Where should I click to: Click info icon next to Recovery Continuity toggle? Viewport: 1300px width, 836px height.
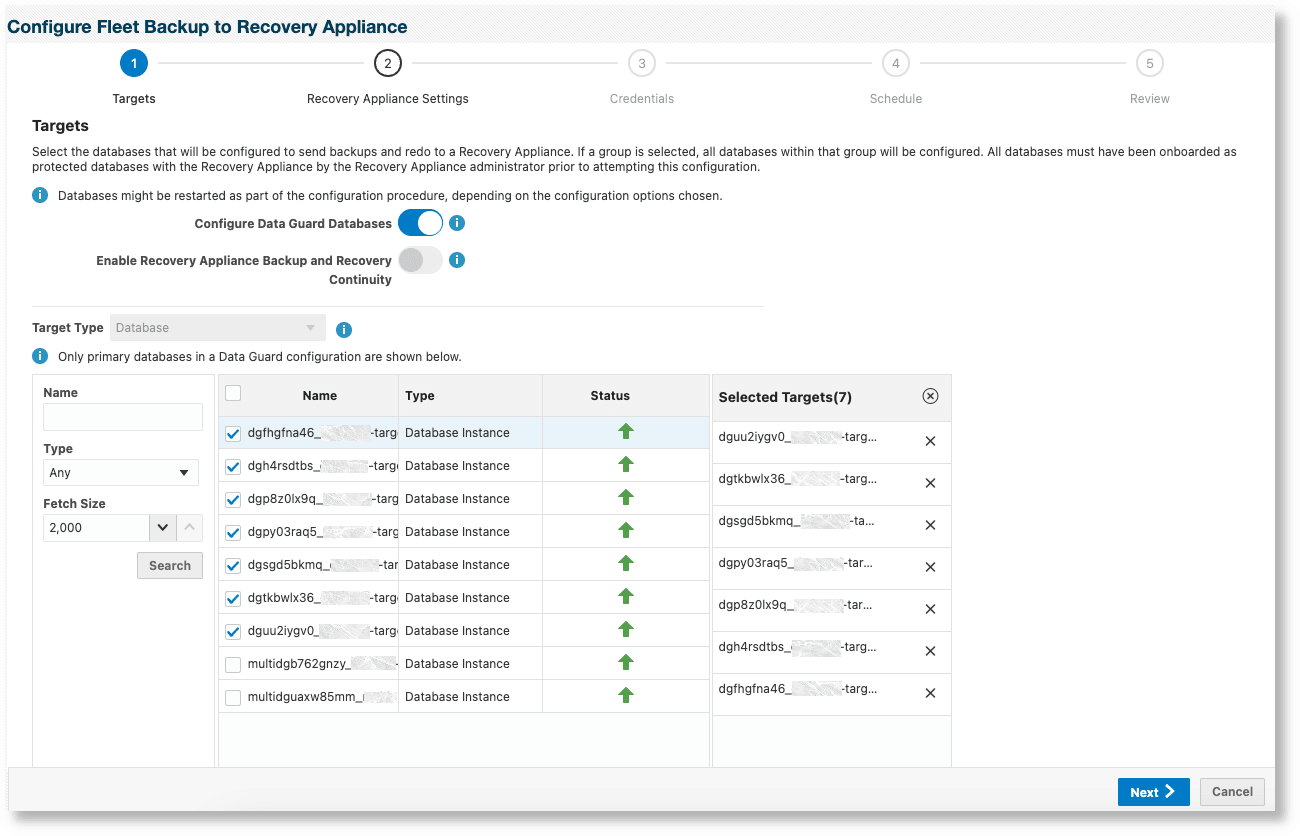pos(457,260)
